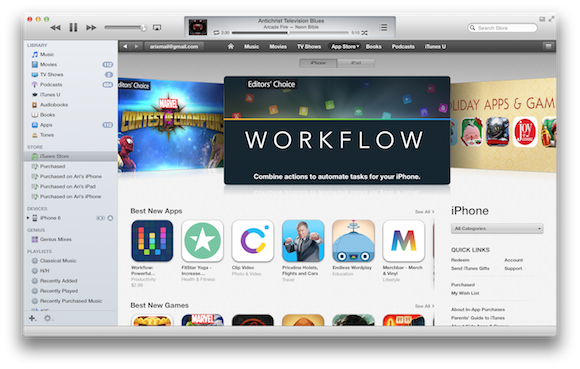The width and height of the screenshot is (580, 369).
Task: Toggle repeat icon in now playing
Action: pos(216,33)
